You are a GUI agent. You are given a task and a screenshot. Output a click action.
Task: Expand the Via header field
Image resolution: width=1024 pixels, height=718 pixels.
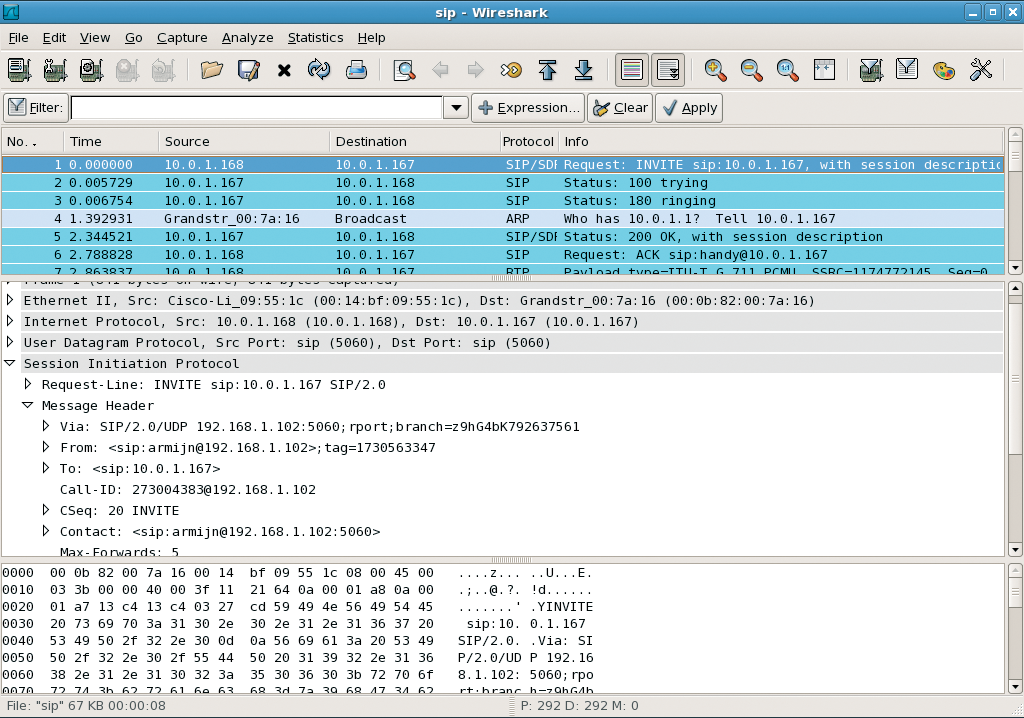(46, 426)
